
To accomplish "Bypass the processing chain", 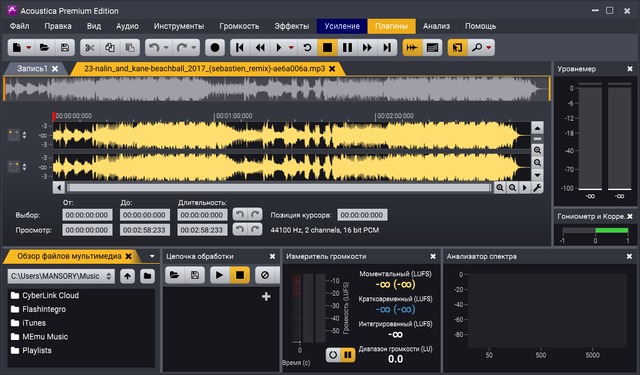I will (265, 275).
